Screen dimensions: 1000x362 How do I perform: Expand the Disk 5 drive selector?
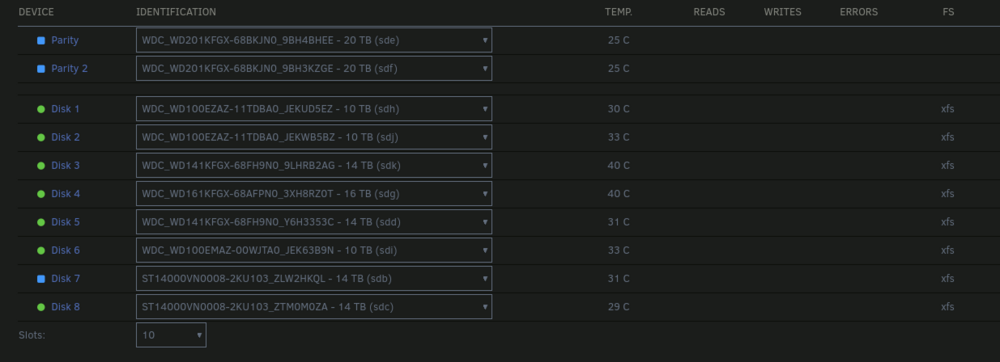tap(314, 222)
